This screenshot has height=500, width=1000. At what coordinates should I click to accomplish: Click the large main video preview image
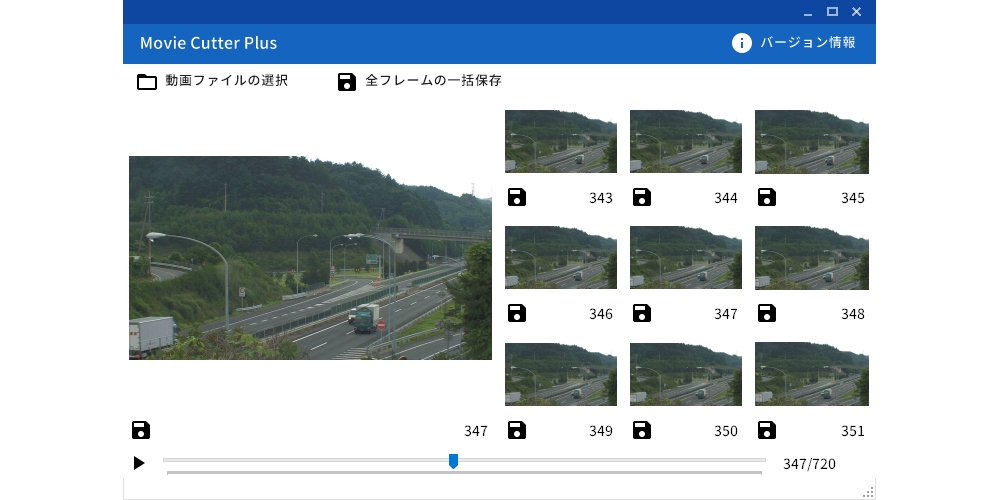[311, 258]
